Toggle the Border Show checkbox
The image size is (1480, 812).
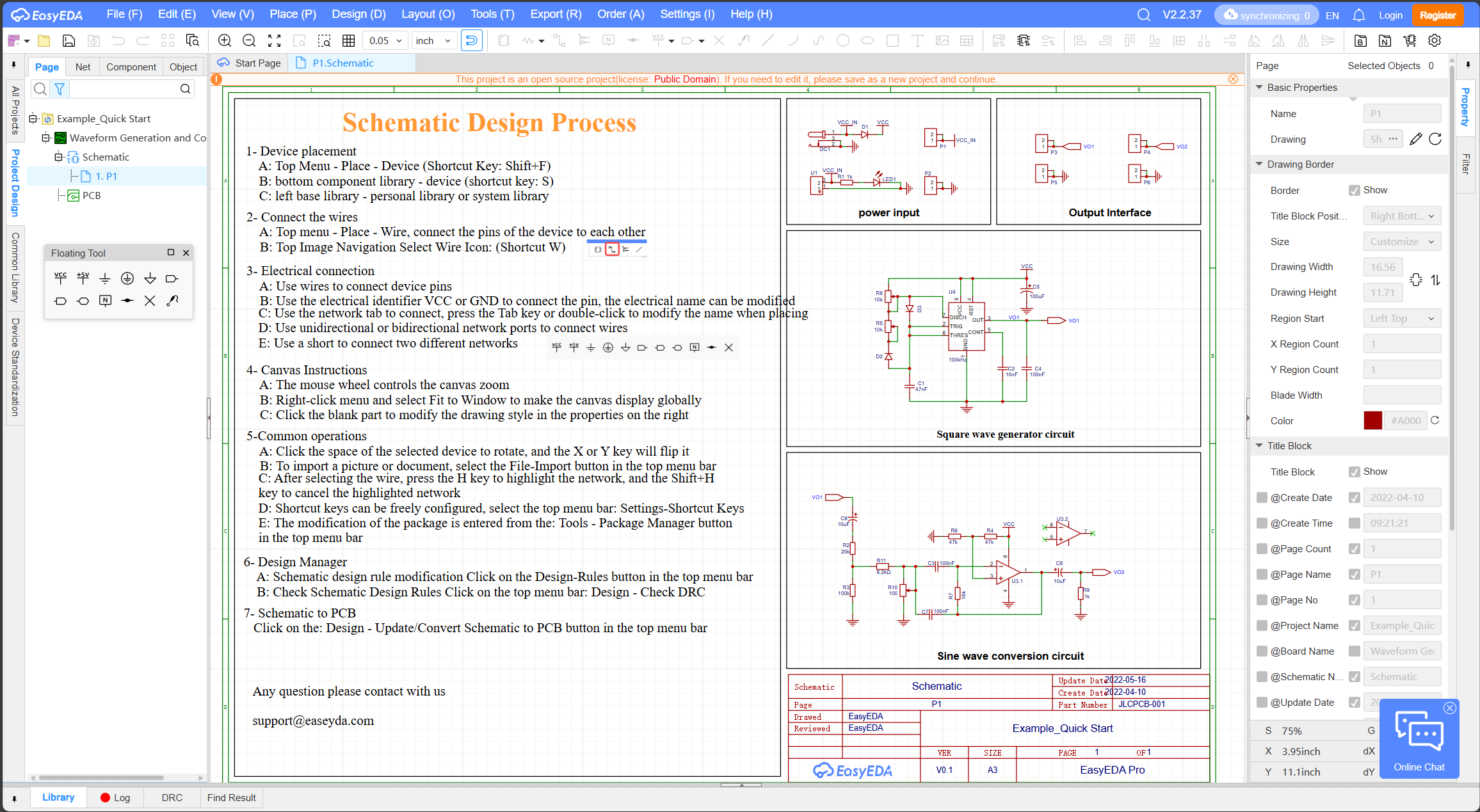coord(1355,190)
